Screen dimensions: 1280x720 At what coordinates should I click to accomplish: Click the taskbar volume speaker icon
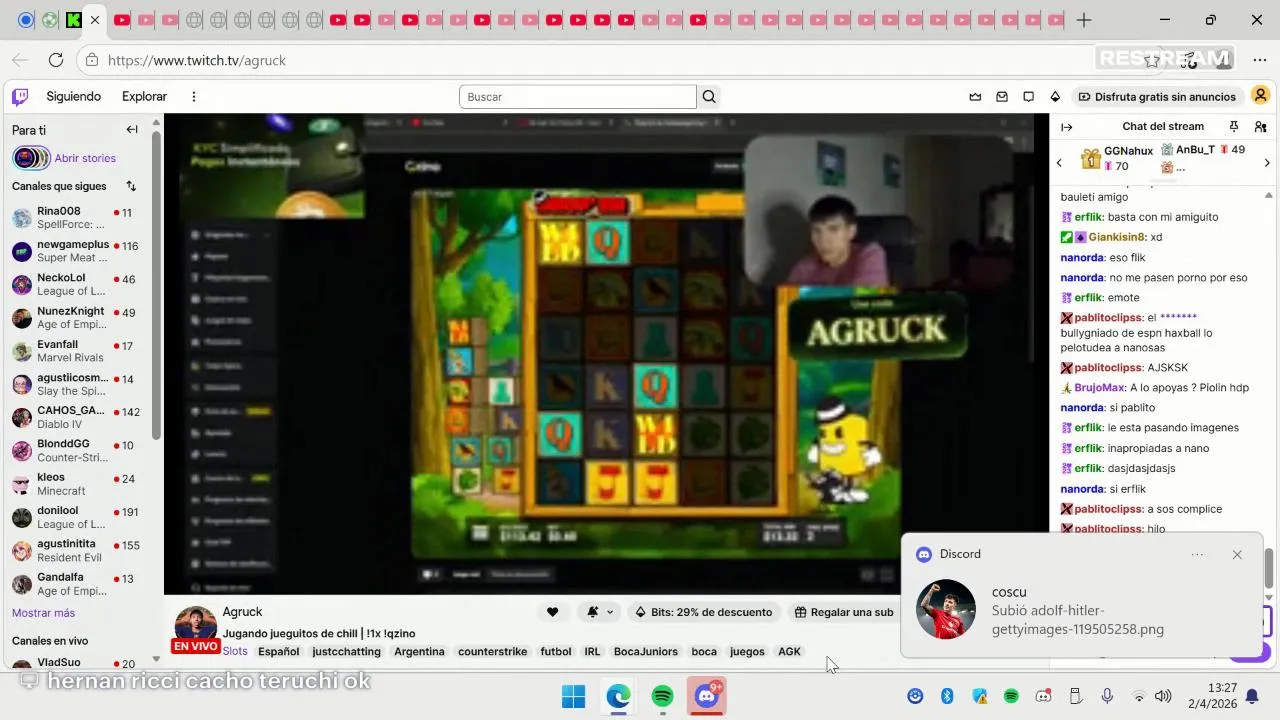click(1163, 696)
